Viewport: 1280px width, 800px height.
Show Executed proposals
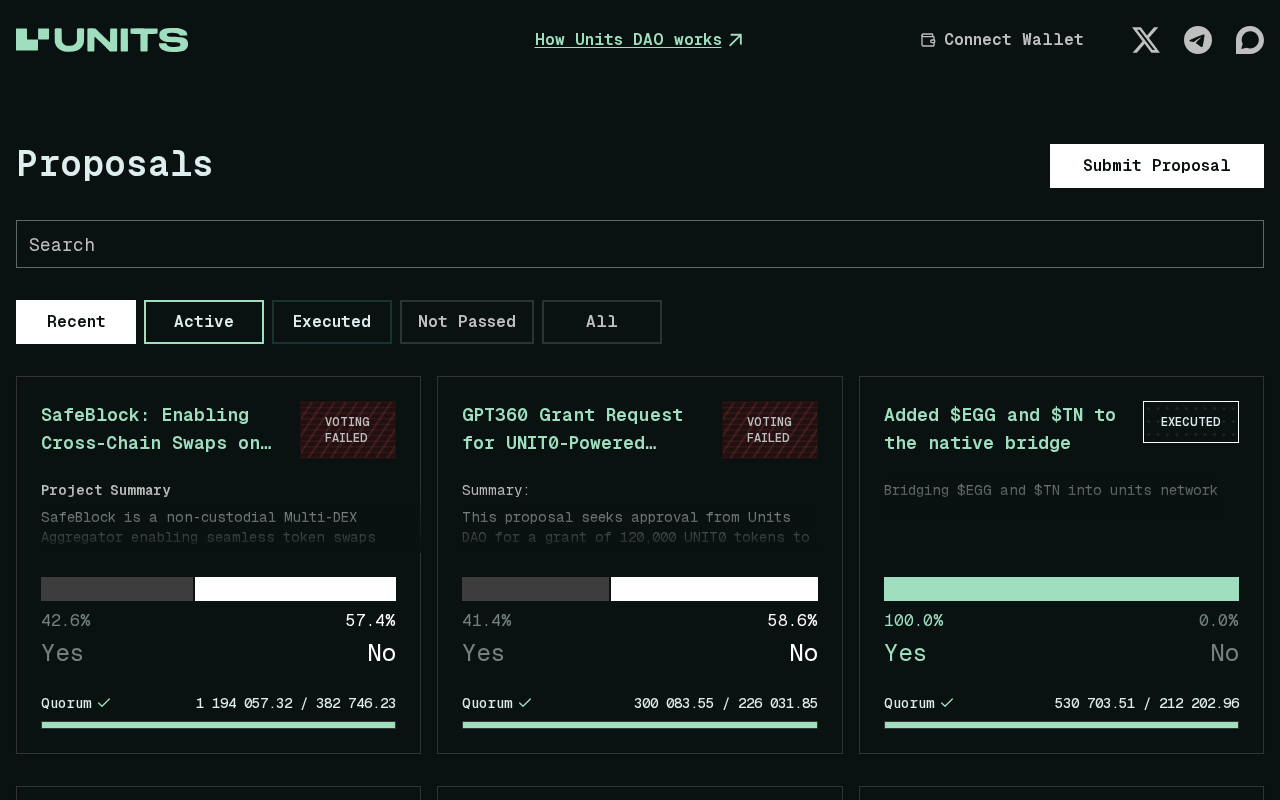pyautogui.click(x=332, y=322)
